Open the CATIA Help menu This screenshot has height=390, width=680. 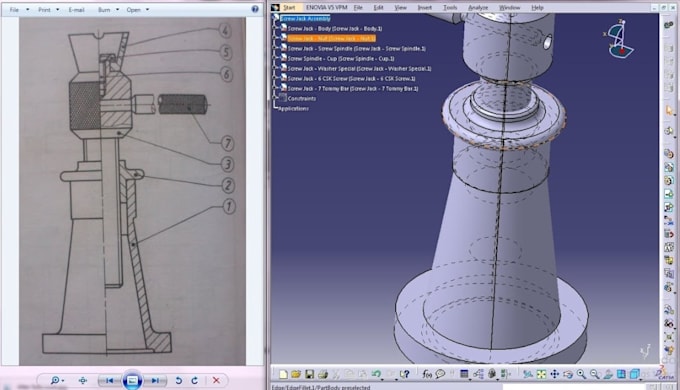point(537,8)
